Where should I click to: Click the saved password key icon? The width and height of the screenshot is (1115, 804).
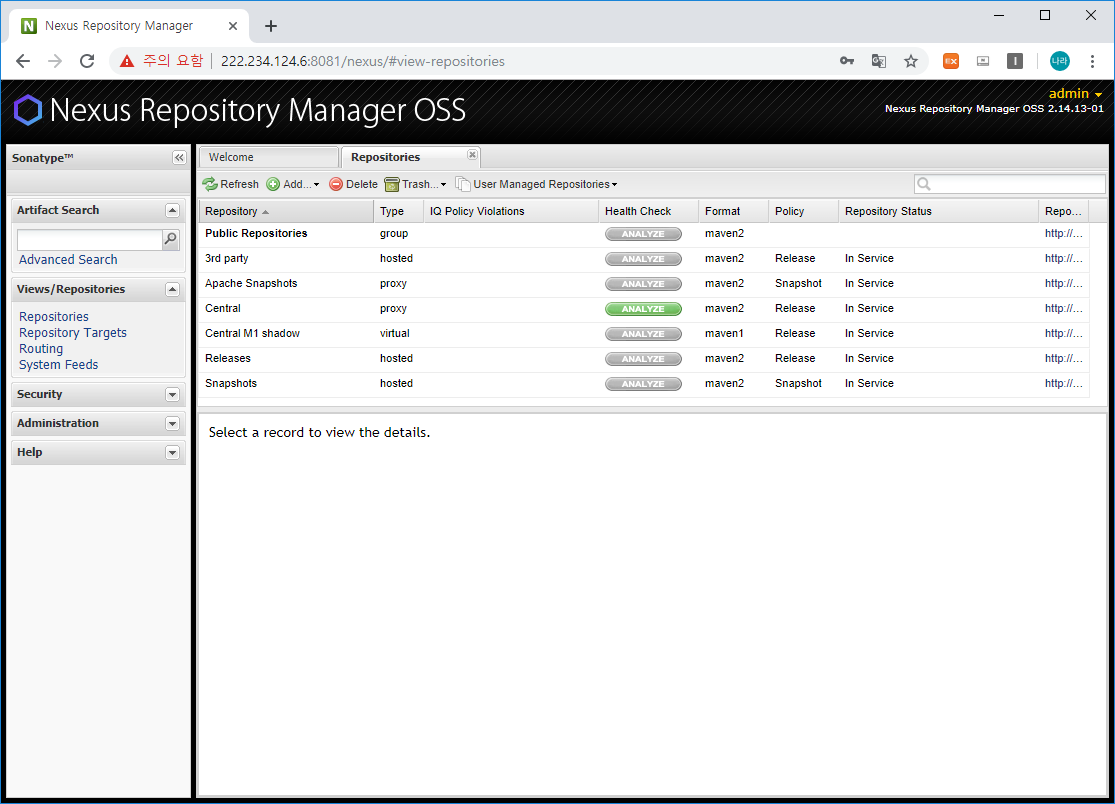coord(847,61)
